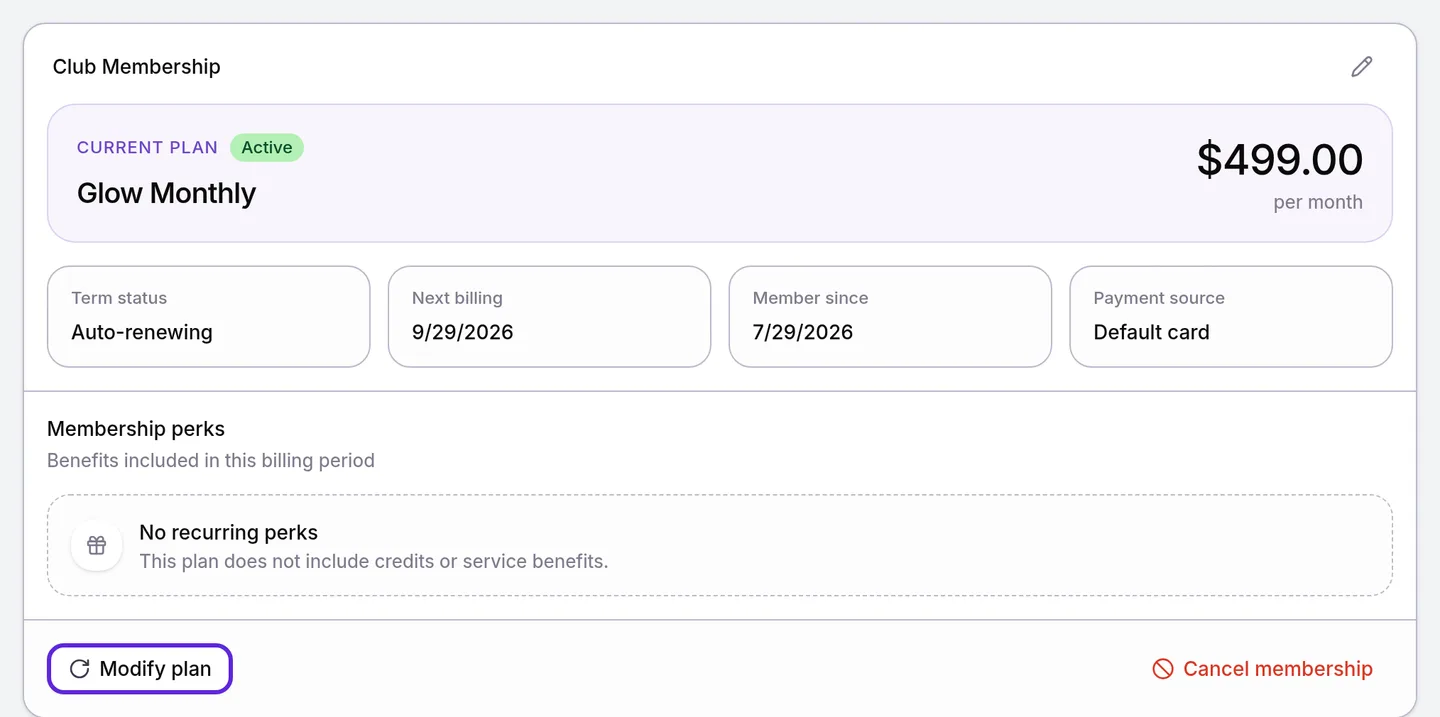Image resolution: width=1440 pixels, height=717 pixels.
Task: Click the Payment source label
Action: point(1159,298)
